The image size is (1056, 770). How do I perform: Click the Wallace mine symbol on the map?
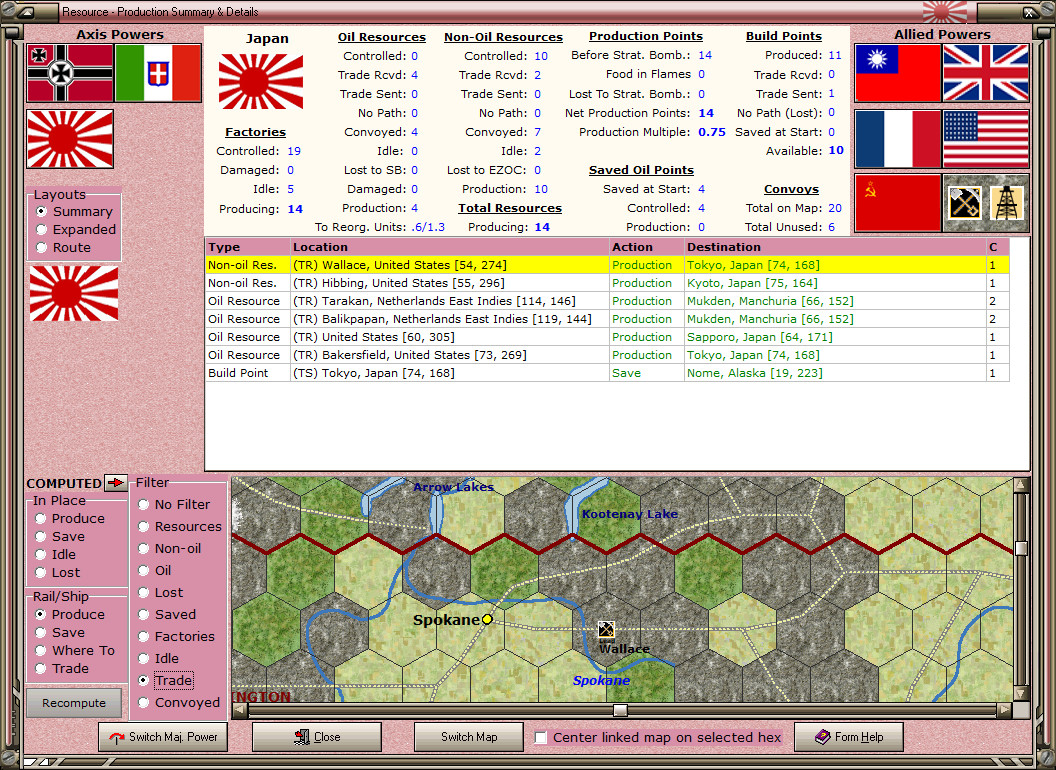point(606,630)
